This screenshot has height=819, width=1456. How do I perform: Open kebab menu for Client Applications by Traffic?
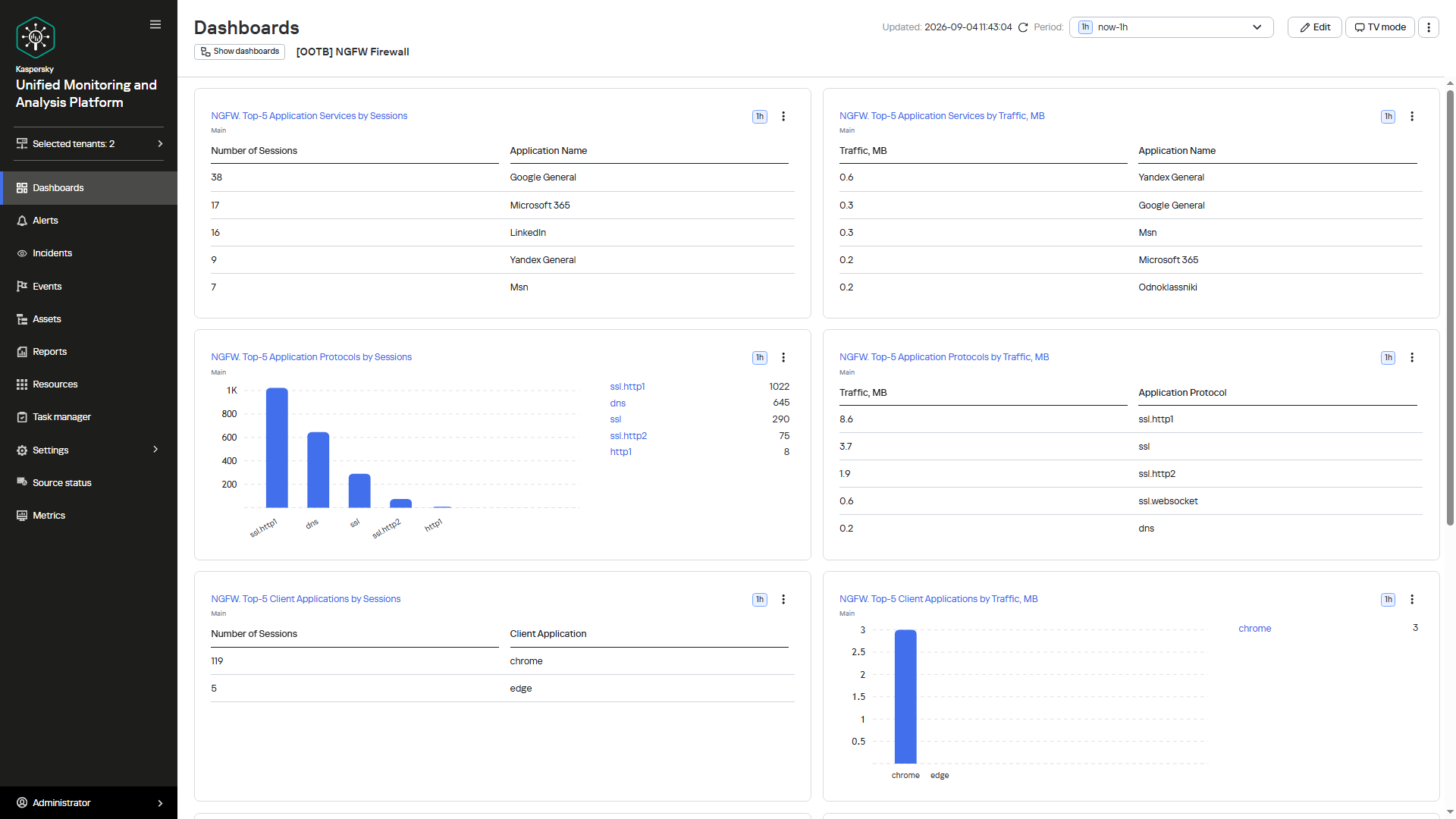point(1412,599)
